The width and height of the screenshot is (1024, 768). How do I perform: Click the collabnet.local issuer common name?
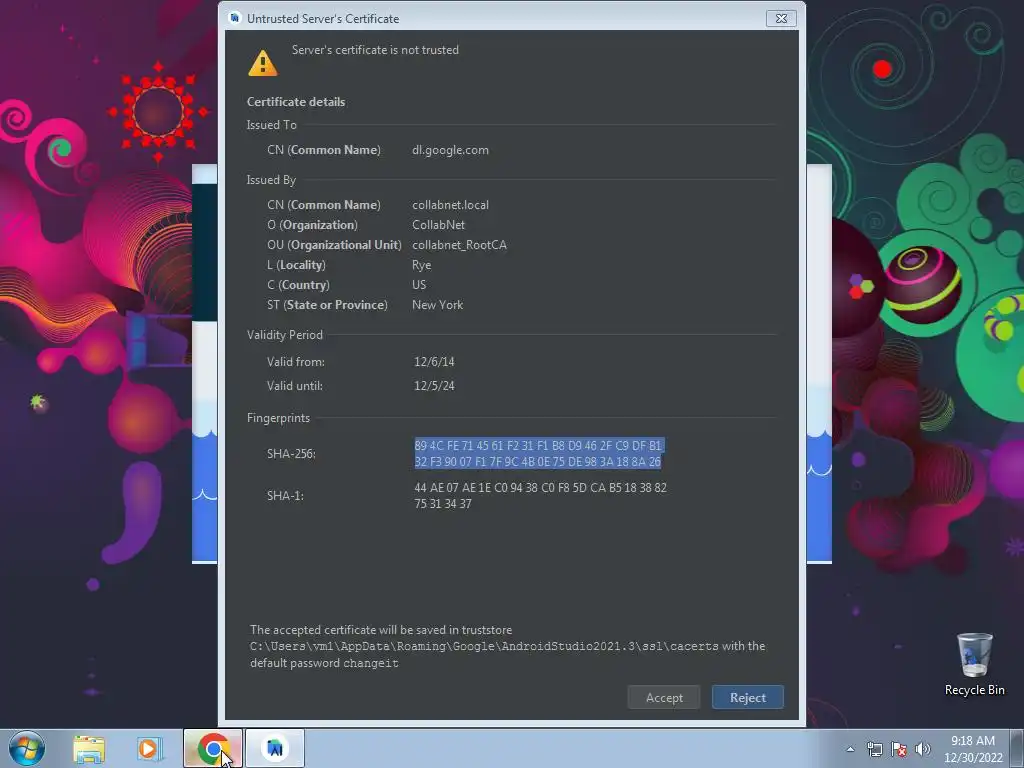click(450, 204)
